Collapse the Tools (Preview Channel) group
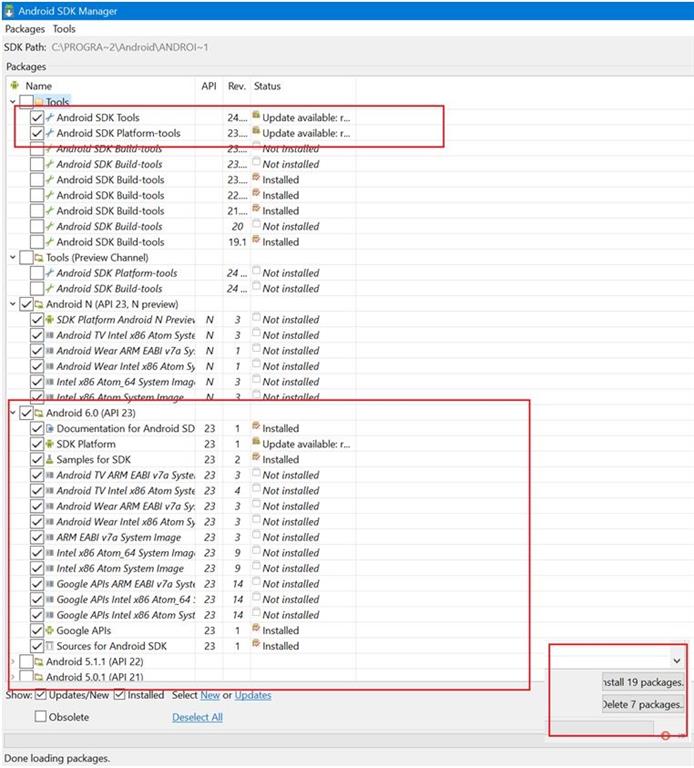The height and width of the screenshot is (768, 694). click(13, 258)
